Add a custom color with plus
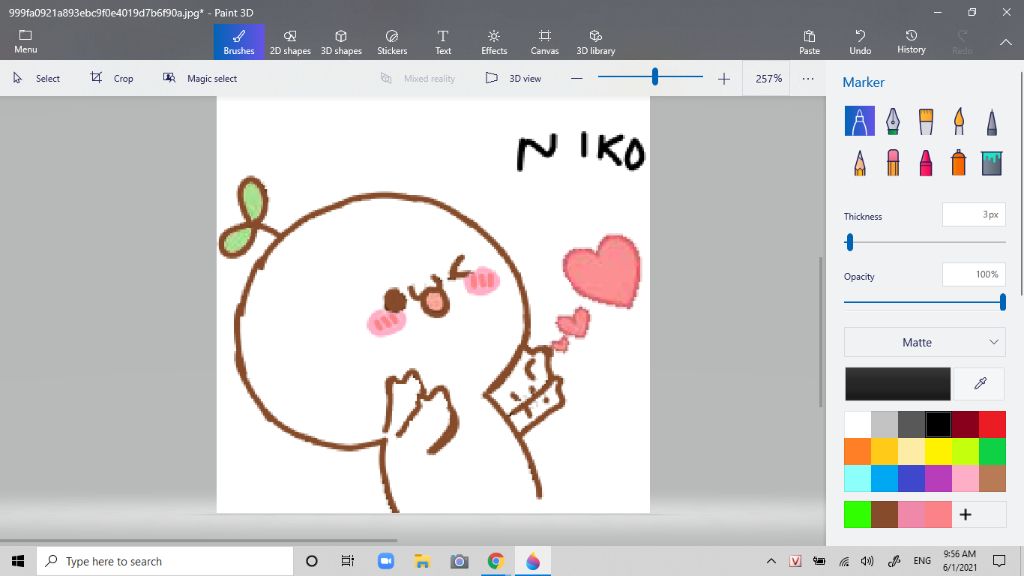Image resolution: width=1024 pixels, height=576 pixels. click(965, 515)
